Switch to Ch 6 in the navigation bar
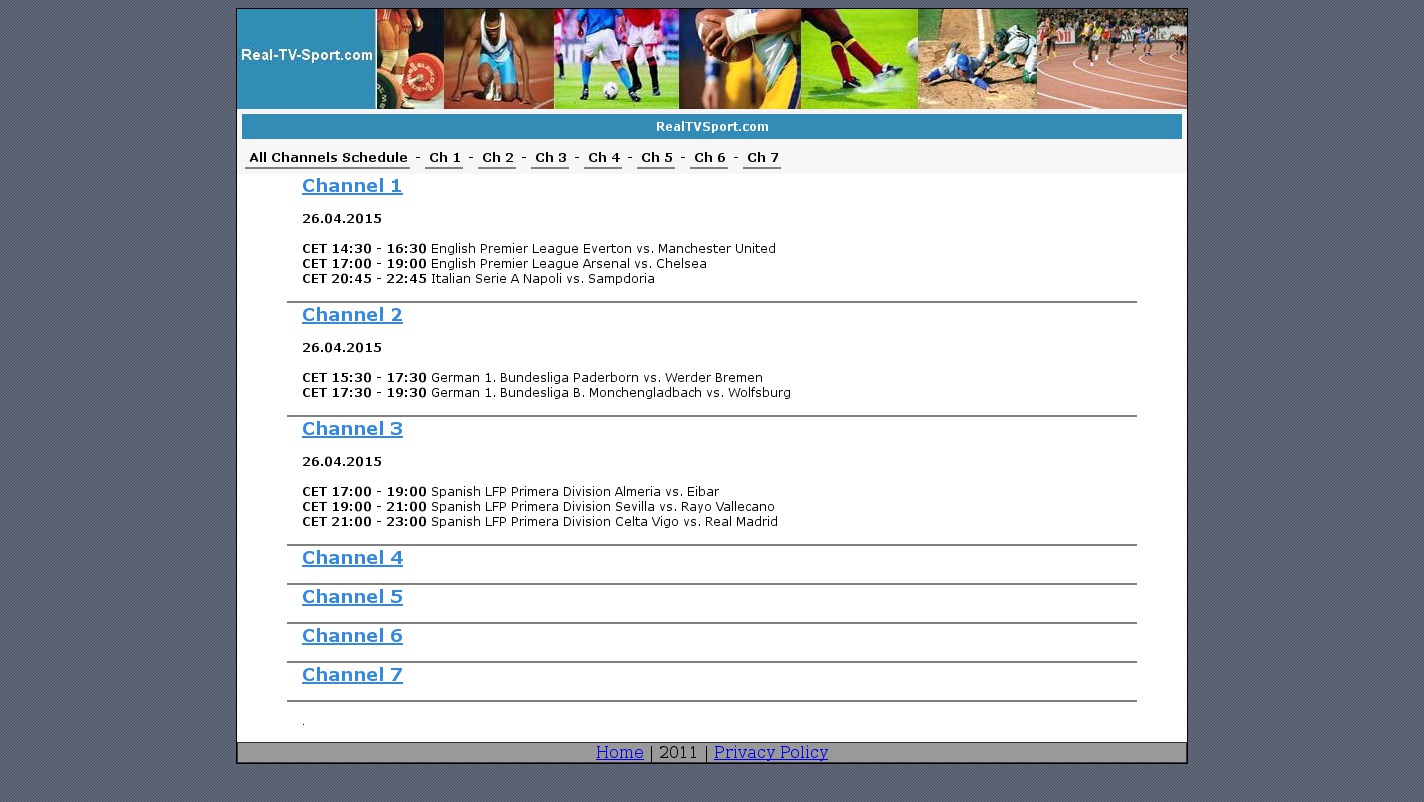 coord(709,158)
